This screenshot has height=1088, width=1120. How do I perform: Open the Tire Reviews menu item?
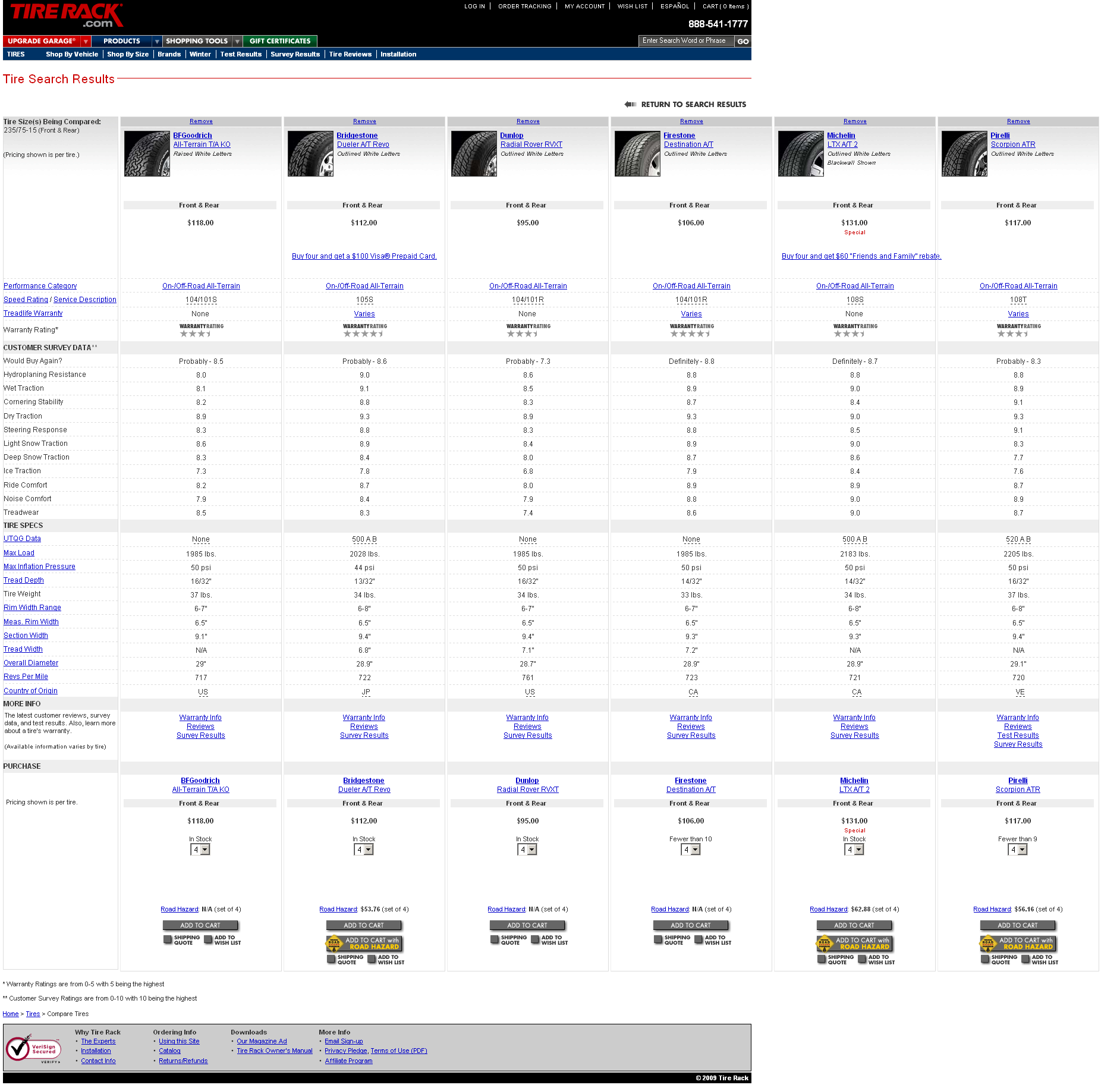point(350,54)
